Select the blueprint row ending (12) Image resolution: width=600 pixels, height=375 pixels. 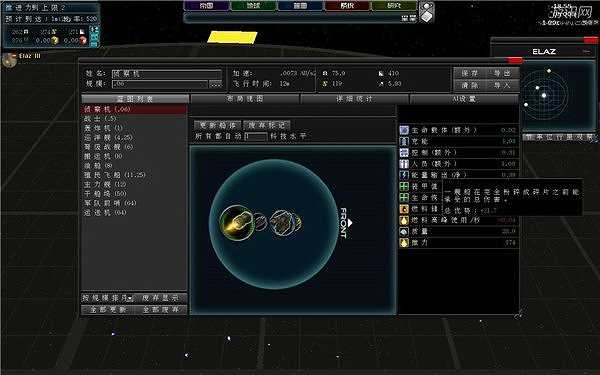(x=134, y=184)
